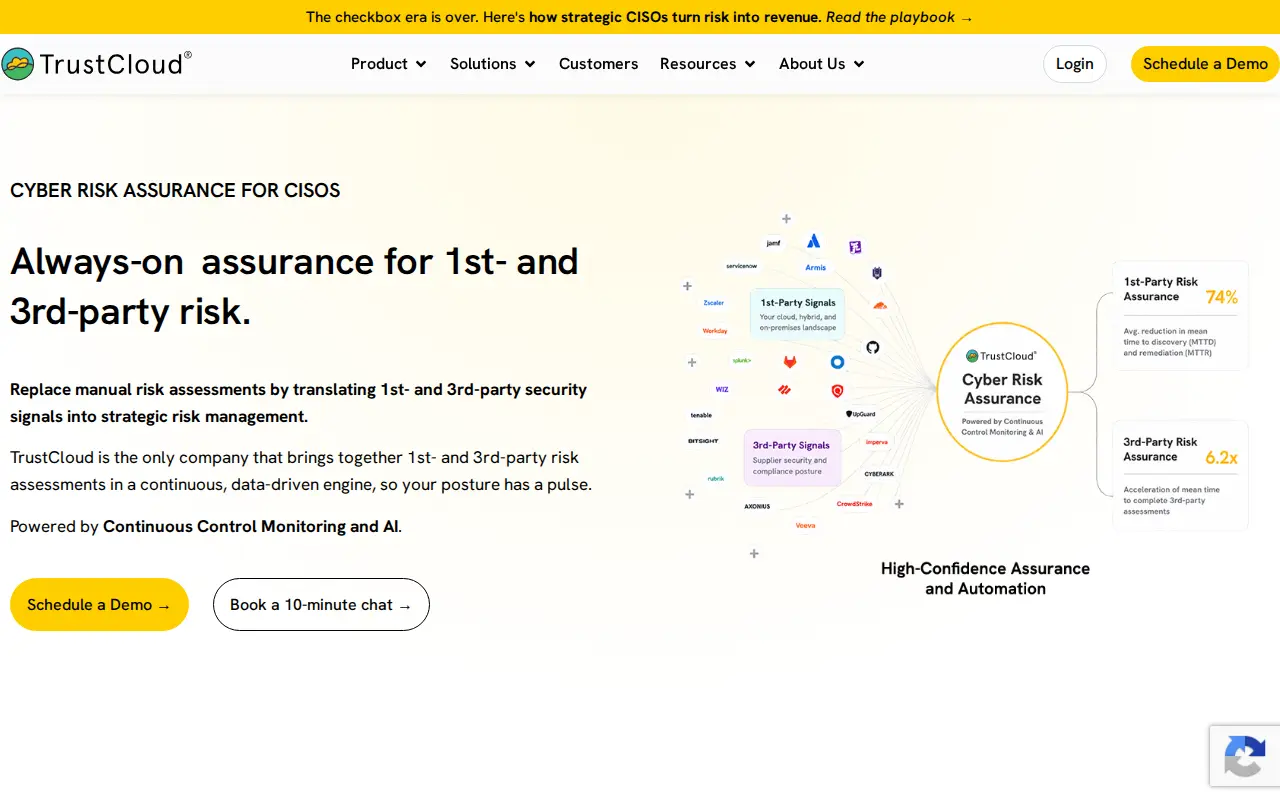The width and height of the screenshot is (1280, 800).
Task: Click the 'CYBERARK' label in the diagram
Action: pos(879,474)
